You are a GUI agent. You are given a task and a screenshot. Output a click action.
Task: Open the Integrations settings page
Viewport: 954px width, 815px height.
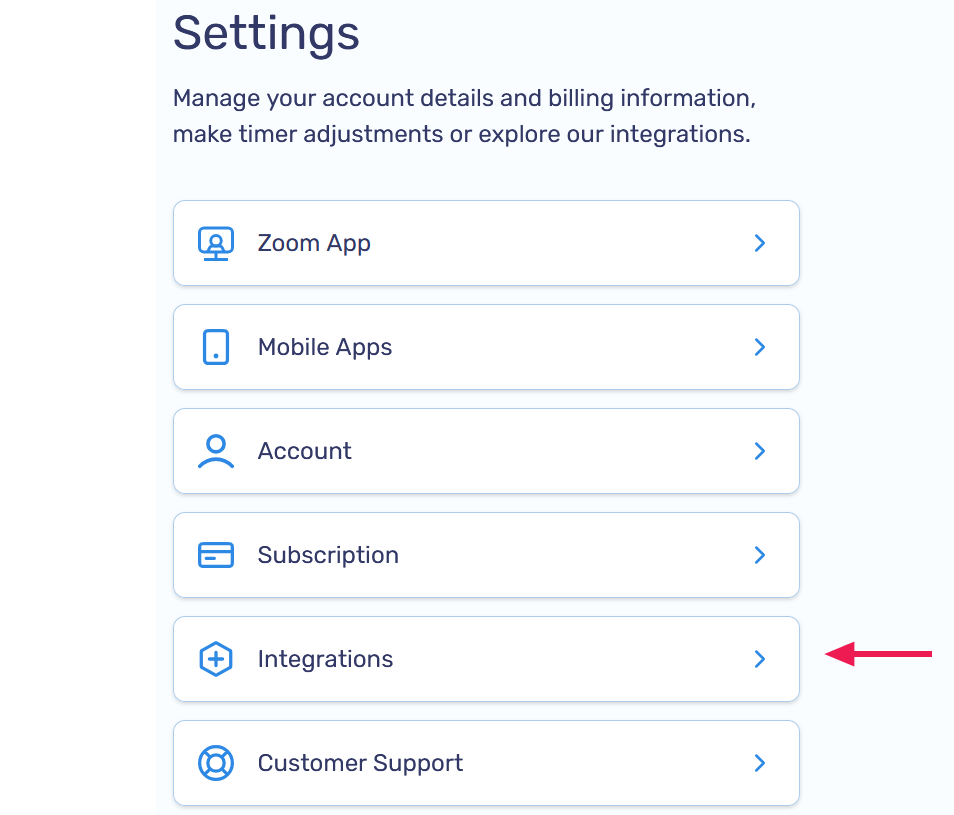coord(486,658)
